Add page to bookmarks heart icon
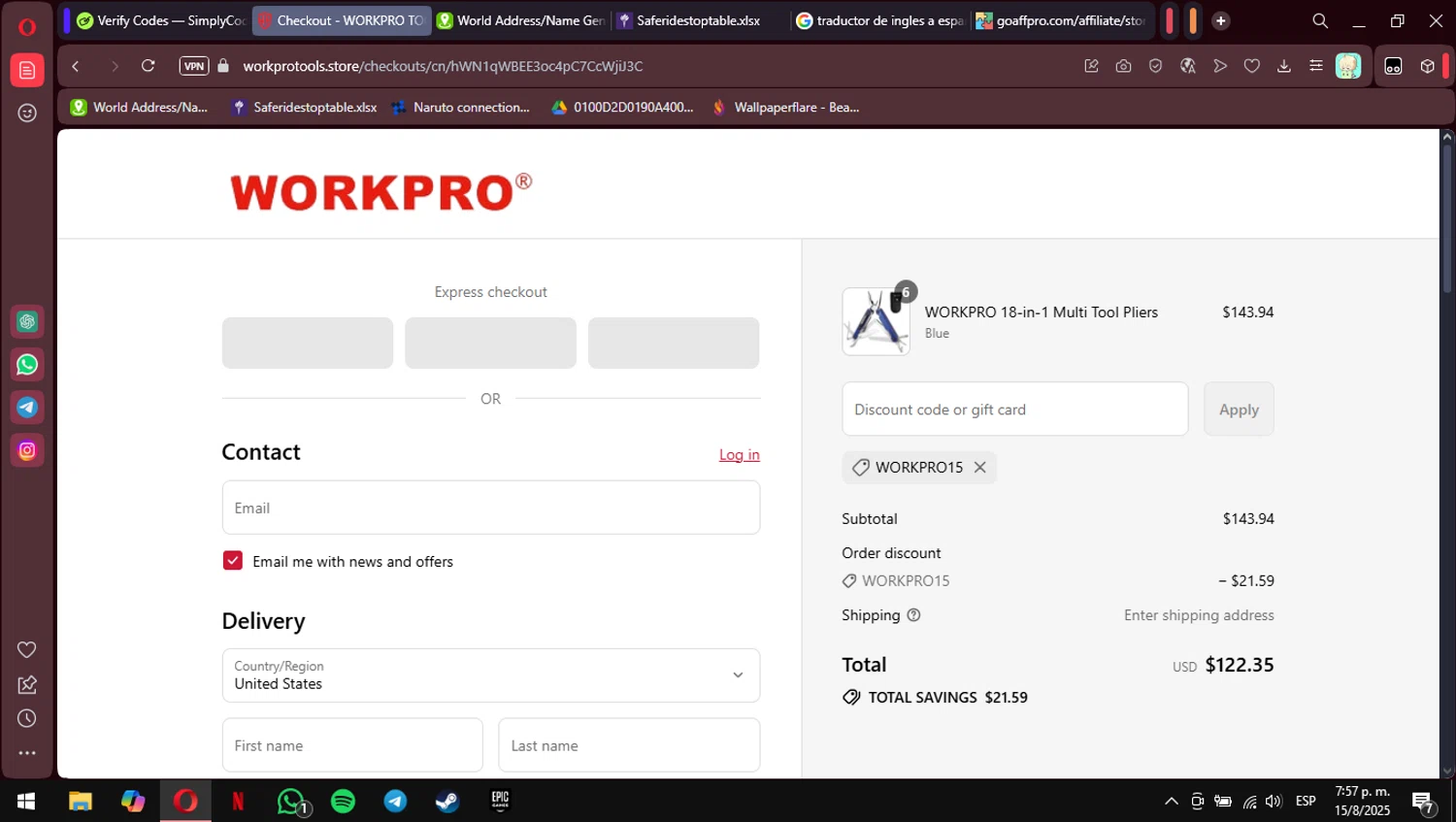The width and height of the screenshot is (1456, 822). coord(1252,66)
